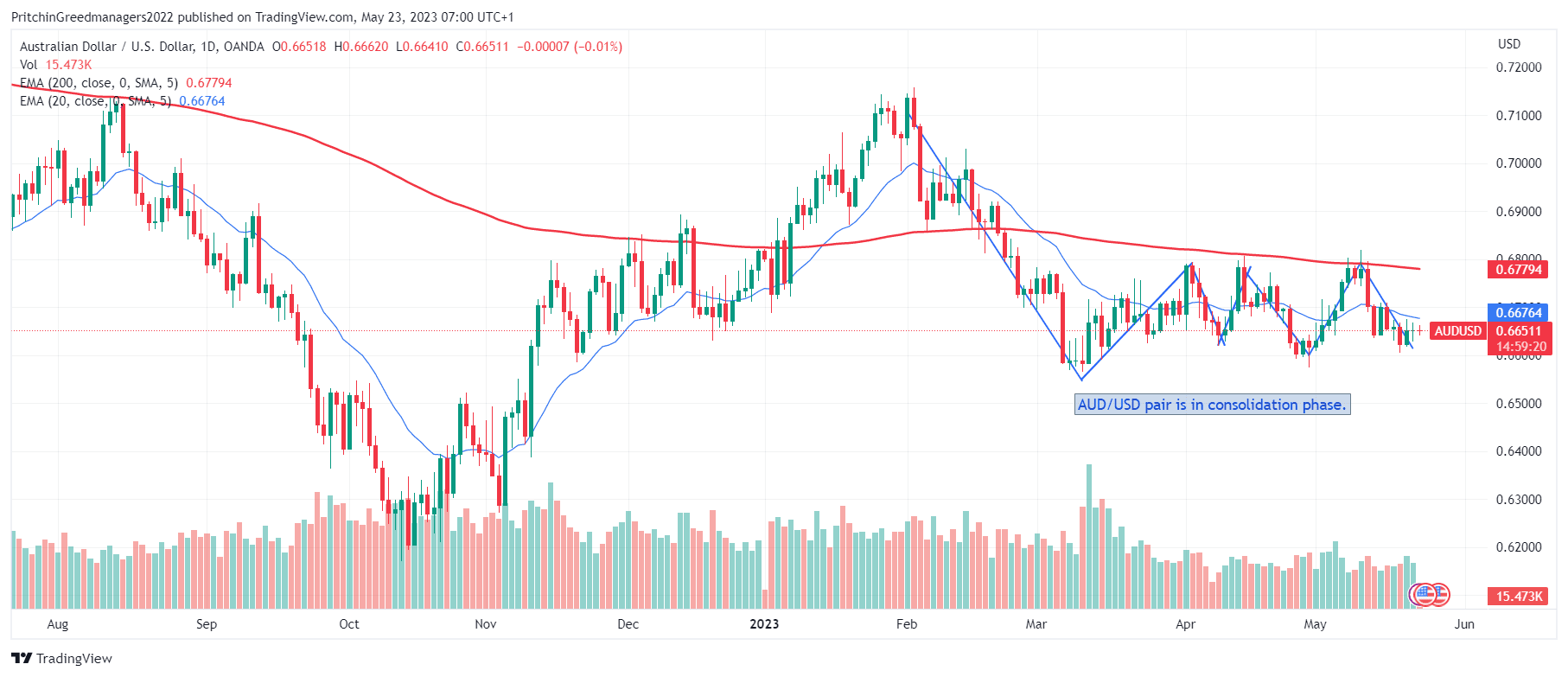Image resolution: width=1568 pixels, height=677 pixels.
Task: Click the 0.71000 price axis label
Action: click(x=1519, y=116)
